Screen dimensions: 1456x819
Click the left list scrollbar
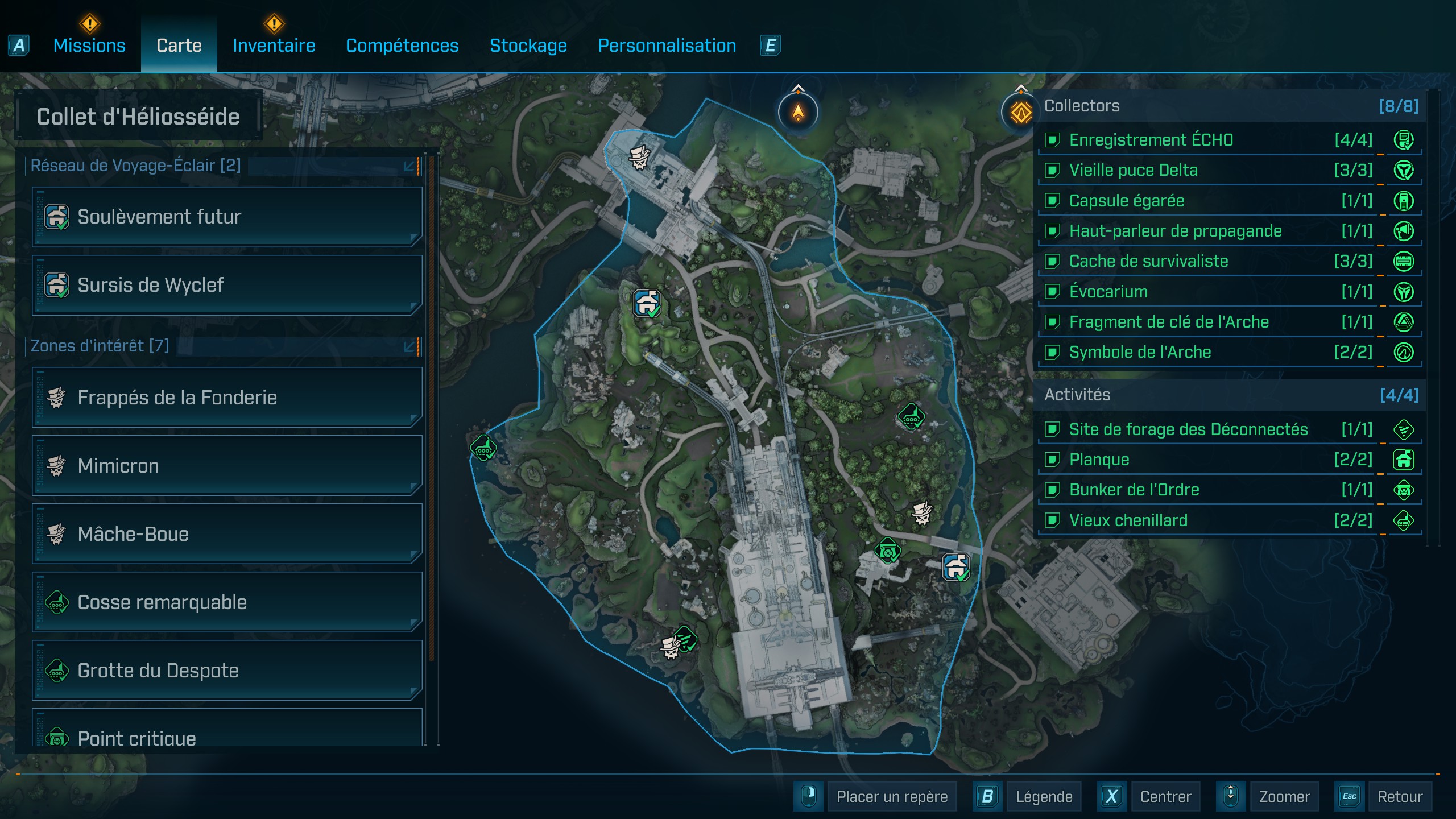pyautogui.click(x=432, y=409)
